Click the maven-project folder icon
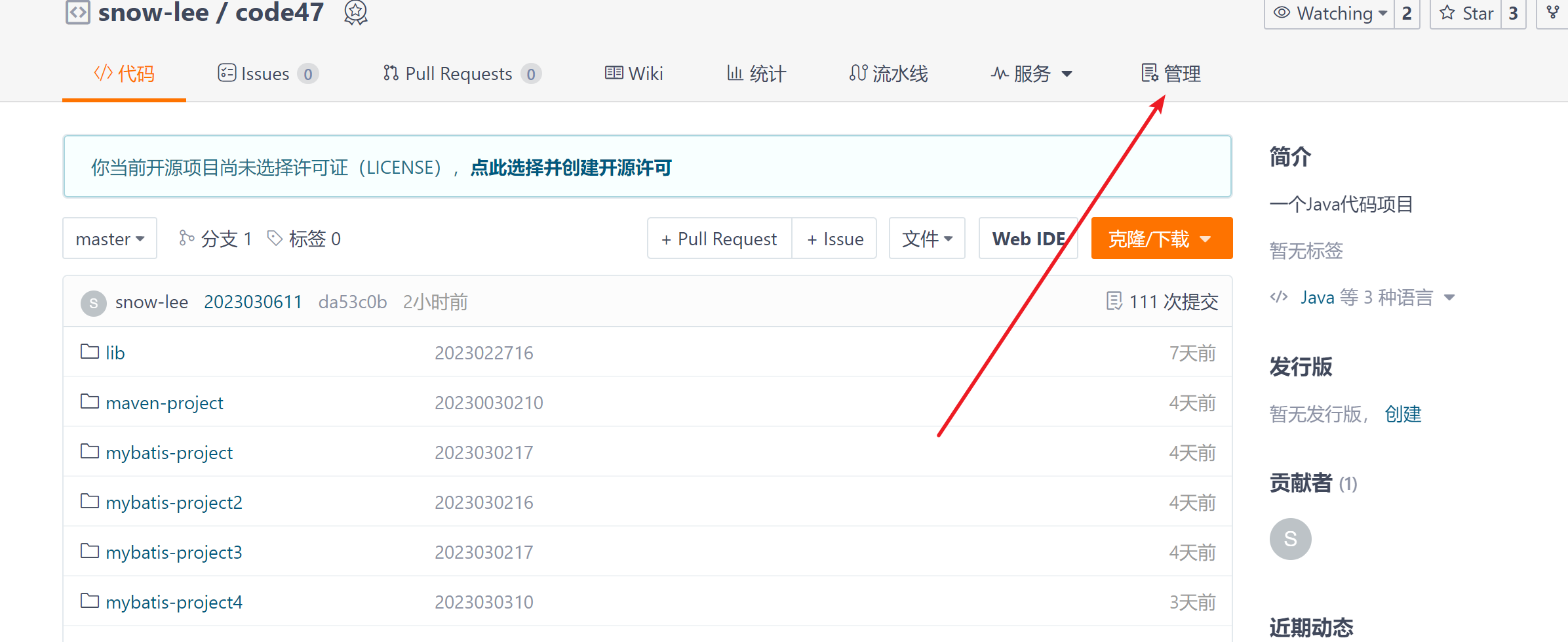The image size is (1568, 642). click(x=90, y=401)
